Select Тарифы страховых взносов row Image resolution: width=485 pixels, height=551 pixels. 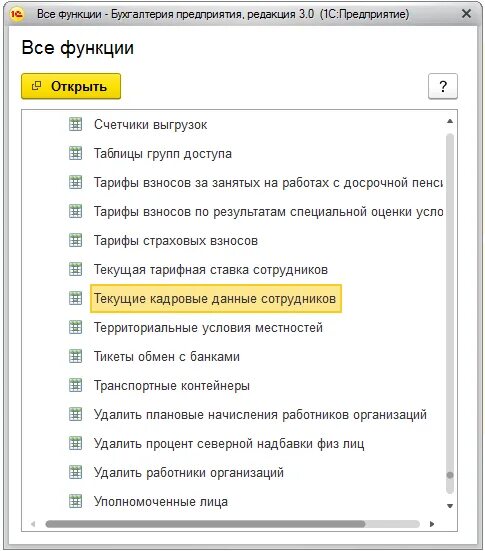tap(176, 241)
